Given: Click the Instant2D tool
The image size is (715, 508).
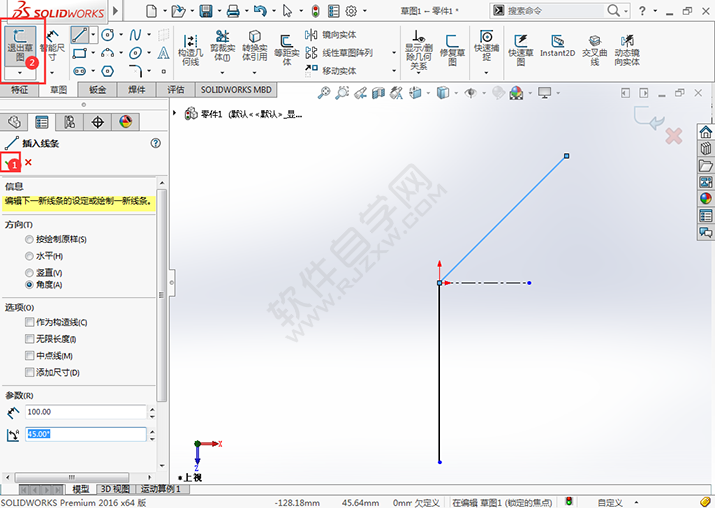Looking at the screenshot, I should [558, 47].
